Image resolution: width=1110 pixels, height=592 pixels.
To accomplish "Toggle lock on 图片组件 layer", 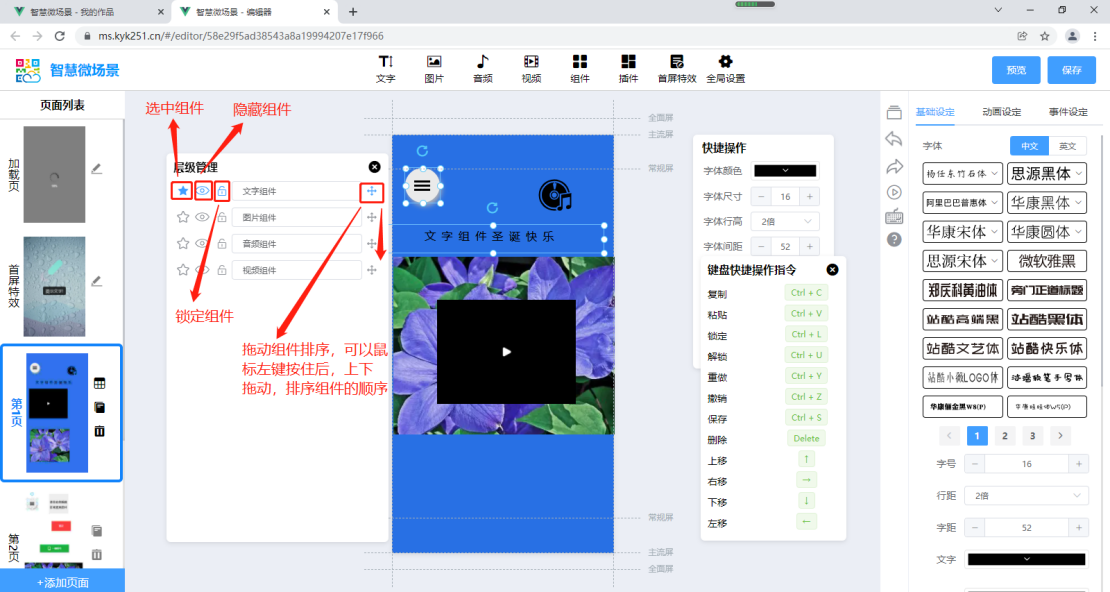I will (x=222, y=217).
